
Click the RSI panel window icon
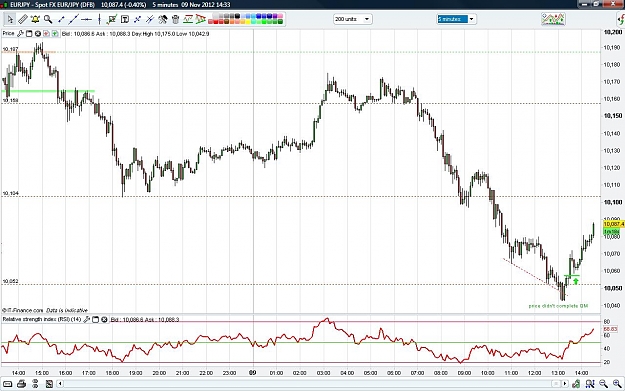point(96,320)
